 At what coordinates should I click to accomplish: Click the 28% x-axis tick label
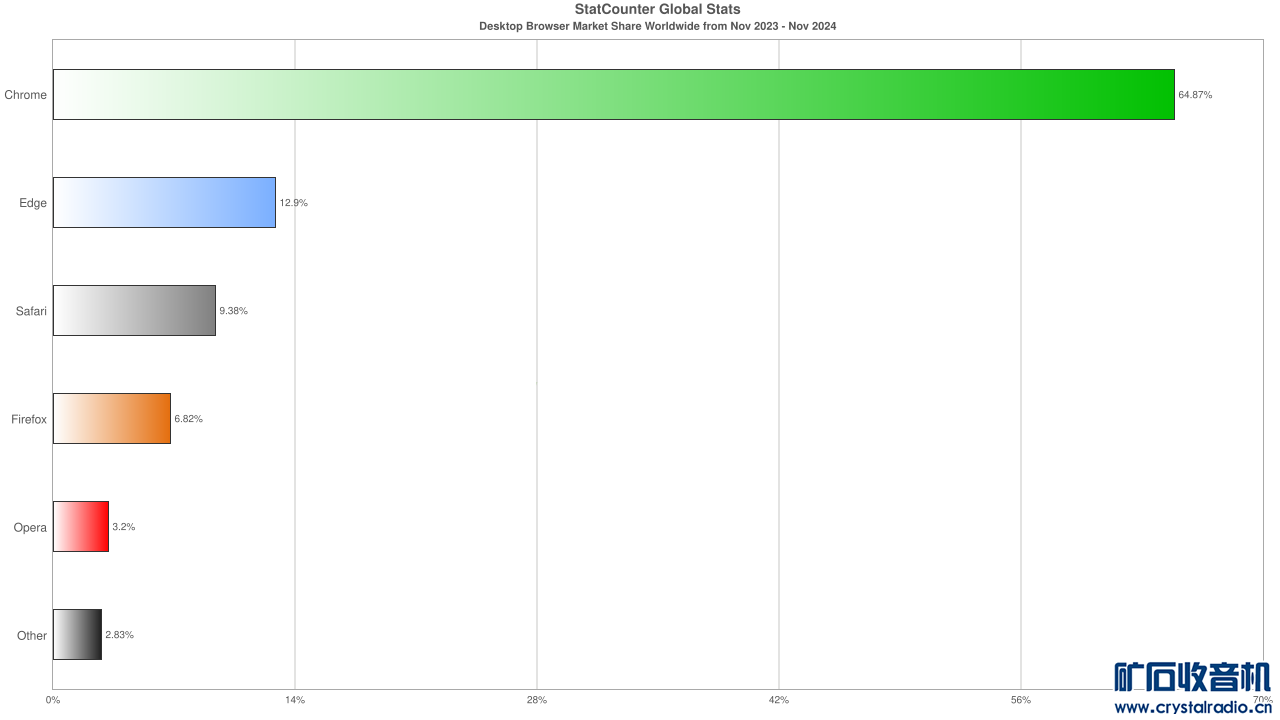tap(537, 700)
